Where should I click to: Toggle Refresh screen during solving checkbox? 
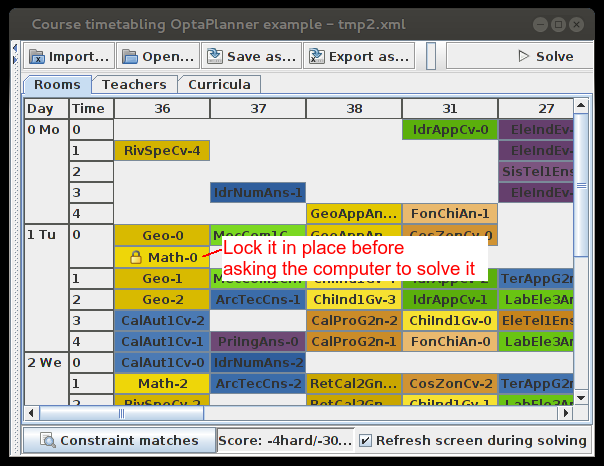click(366, 440)
